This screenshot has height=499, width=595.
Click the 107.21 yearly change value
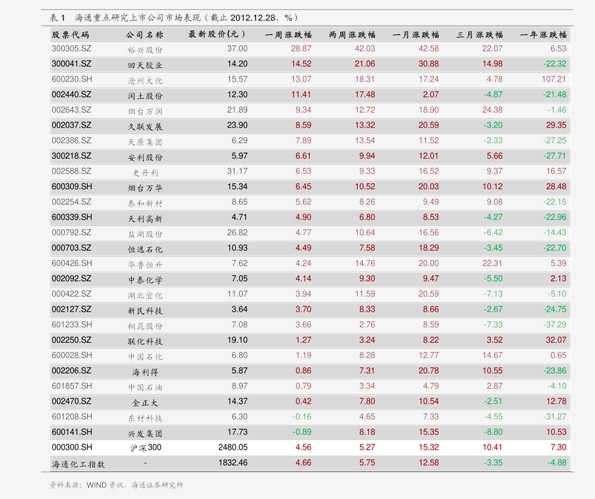[x=554, y=79]
